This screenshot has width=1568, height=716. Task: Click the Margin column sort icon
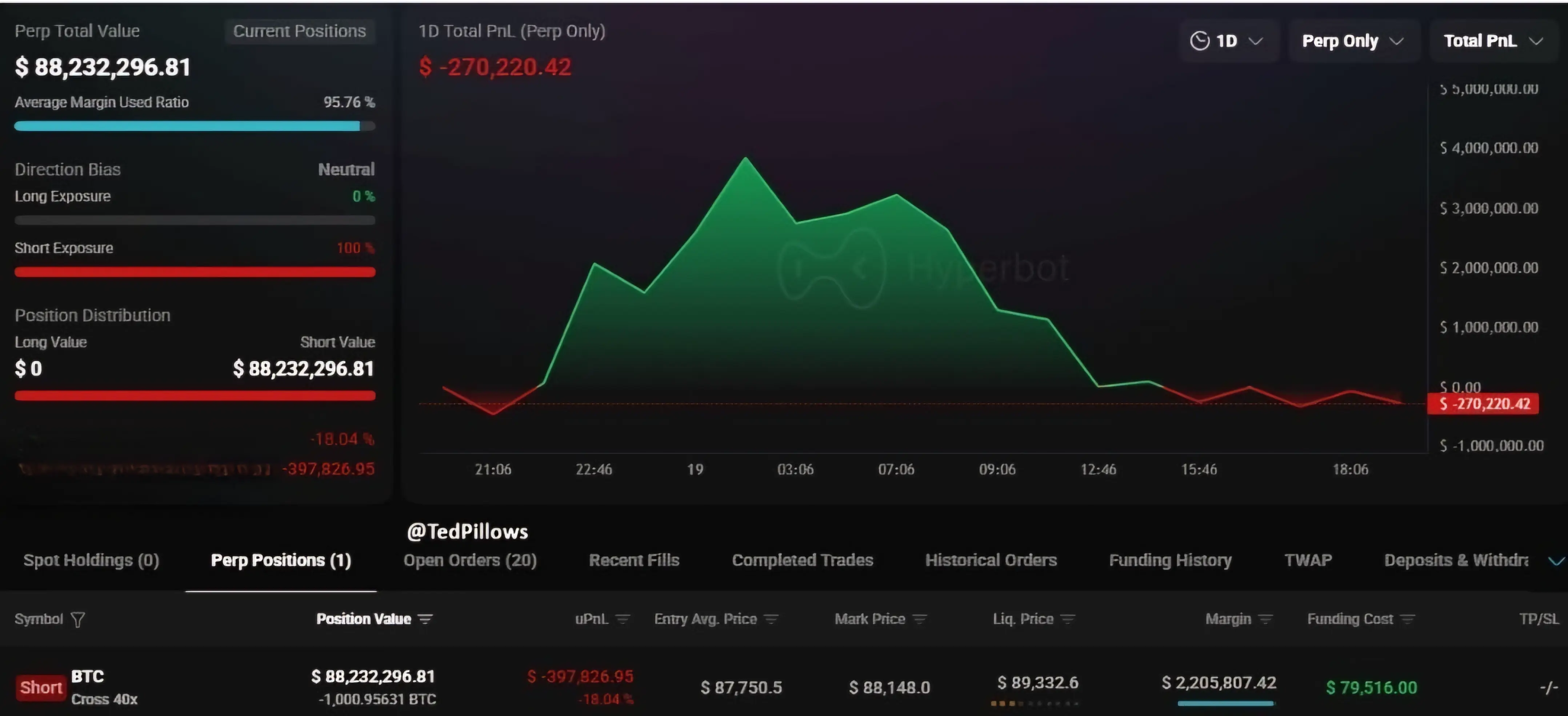pos(1265,618)
